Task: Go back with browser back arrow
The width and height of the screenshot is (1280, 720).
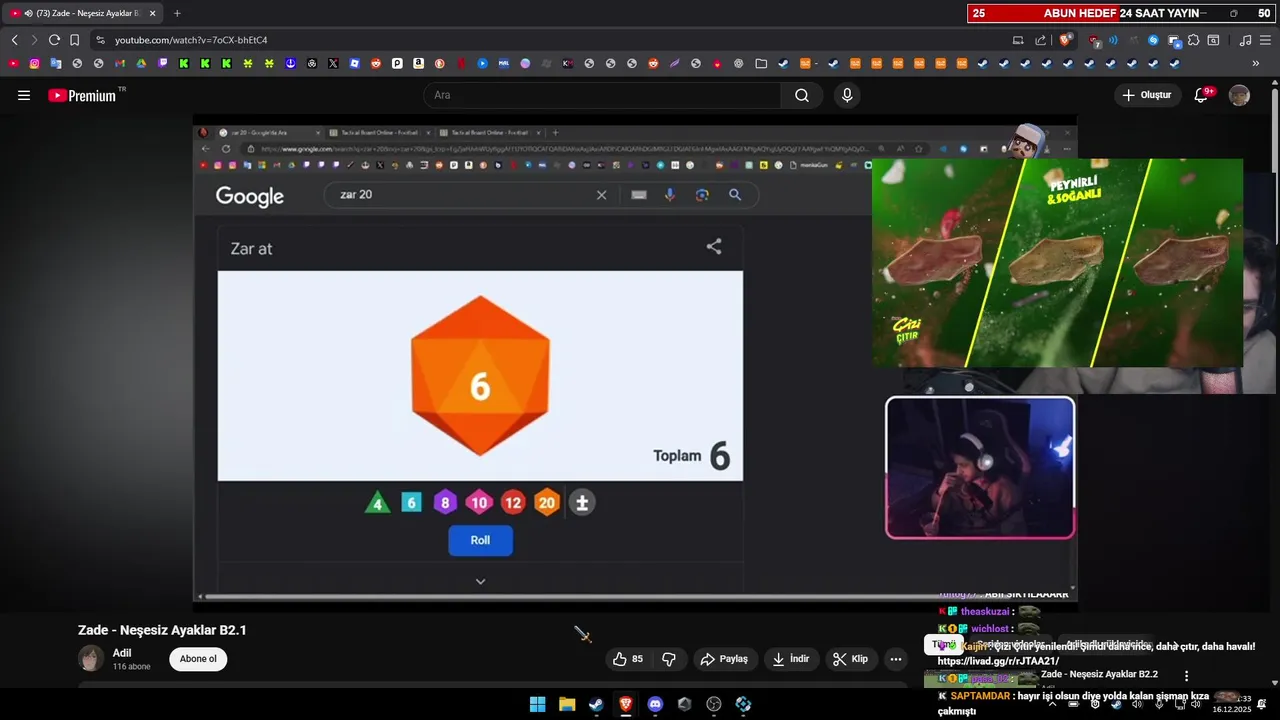Action: click(x=14, y=40)
